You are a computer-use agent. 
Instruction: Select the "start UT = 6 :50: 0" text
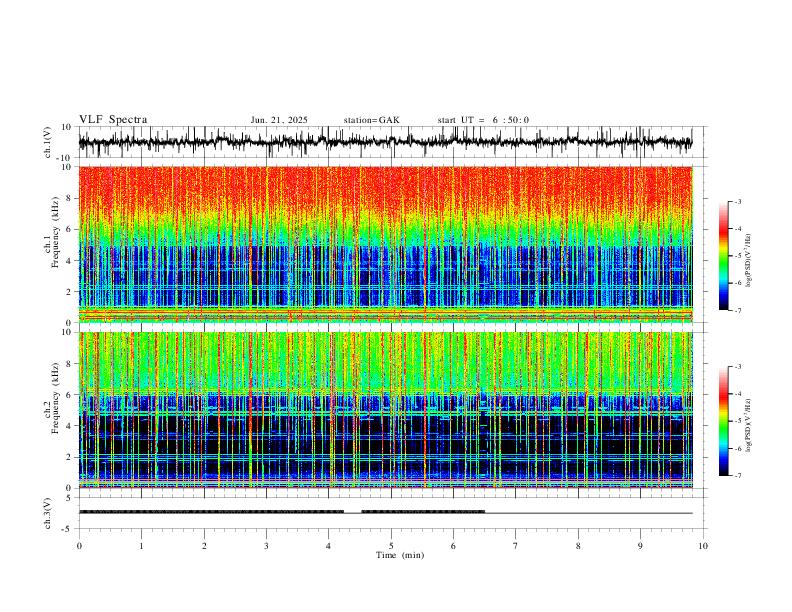pos(483,120)
